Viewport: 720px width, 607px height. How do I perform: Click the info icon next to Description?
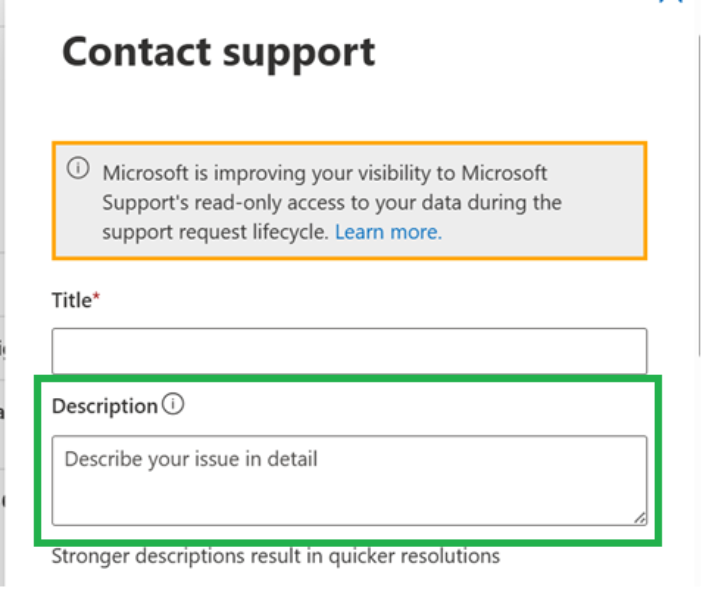pos(173,405)
